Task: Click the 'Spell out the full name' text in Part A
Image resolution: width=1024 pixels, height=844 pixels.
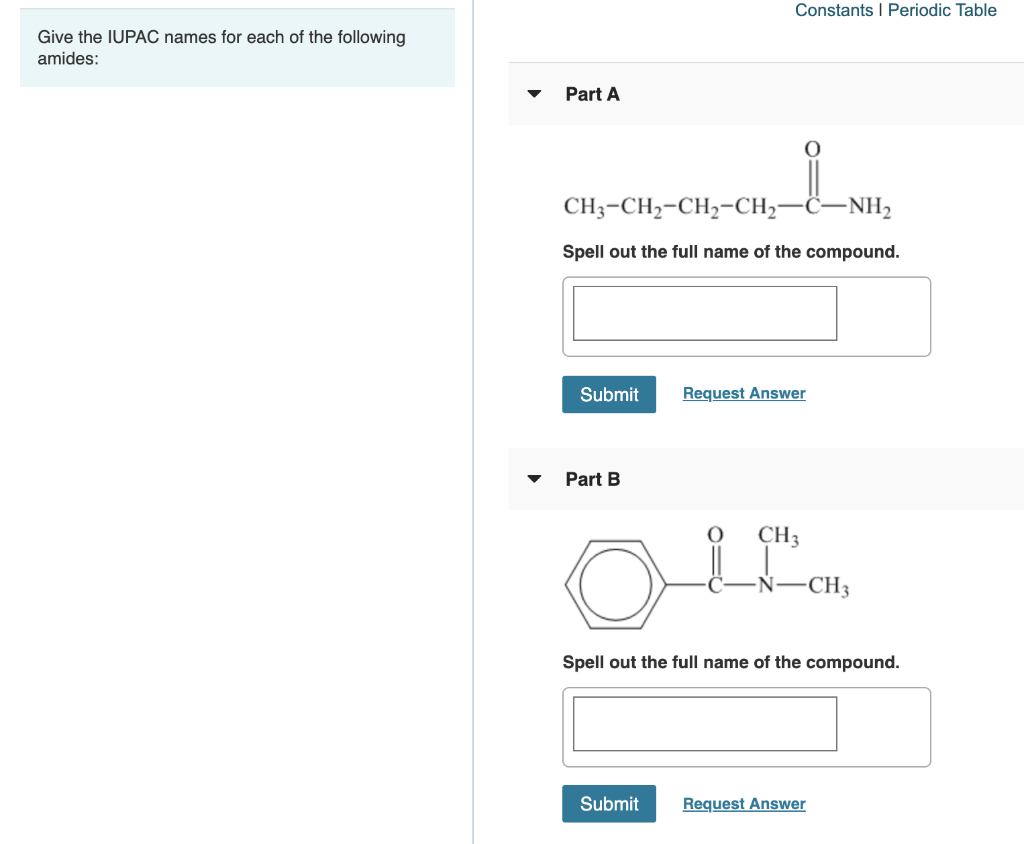Action: (x=731, y=251)
